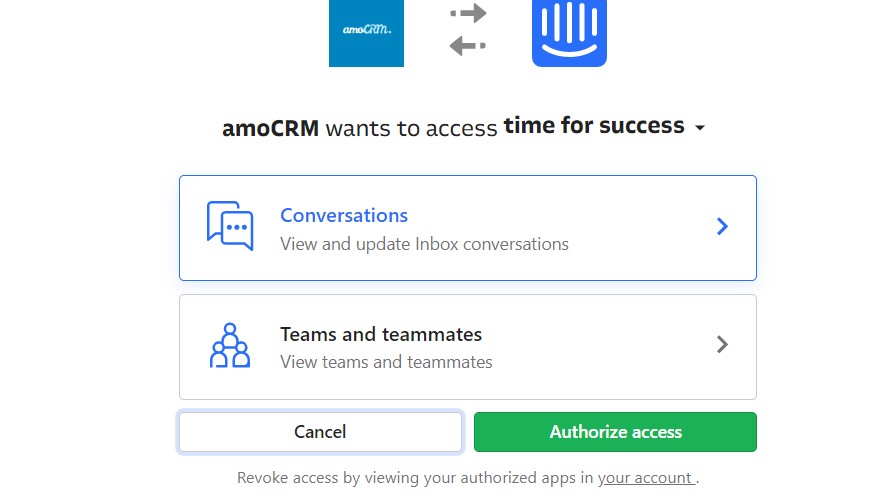The width and height of the screenshot is (877, 495).
Task: Click the Conversations chat bubble icon
Action: pyautogui.click(x=230, y=226)
